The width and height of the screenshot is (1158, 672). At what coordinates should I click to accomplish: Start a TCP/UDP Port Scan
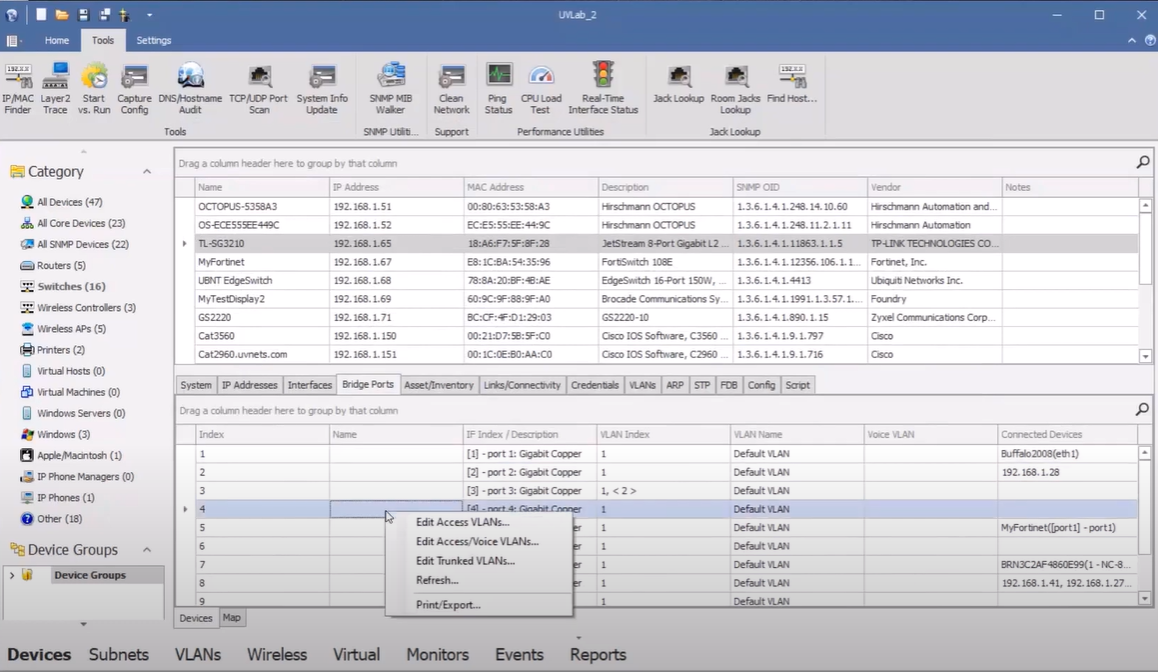(x=258, y=89)
